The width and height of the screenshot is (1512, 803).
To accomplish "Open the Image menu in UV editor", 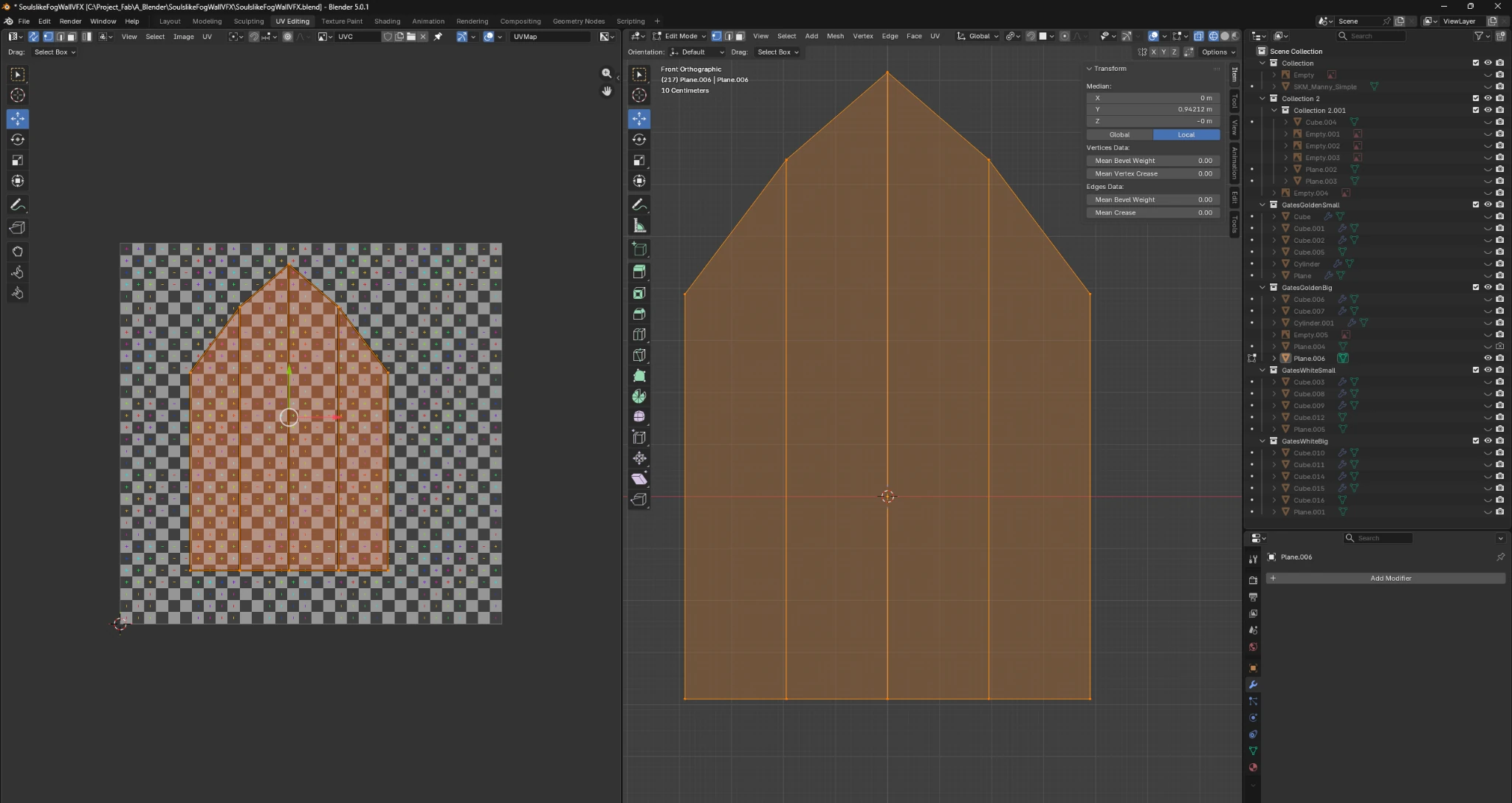I will [183, 37].
